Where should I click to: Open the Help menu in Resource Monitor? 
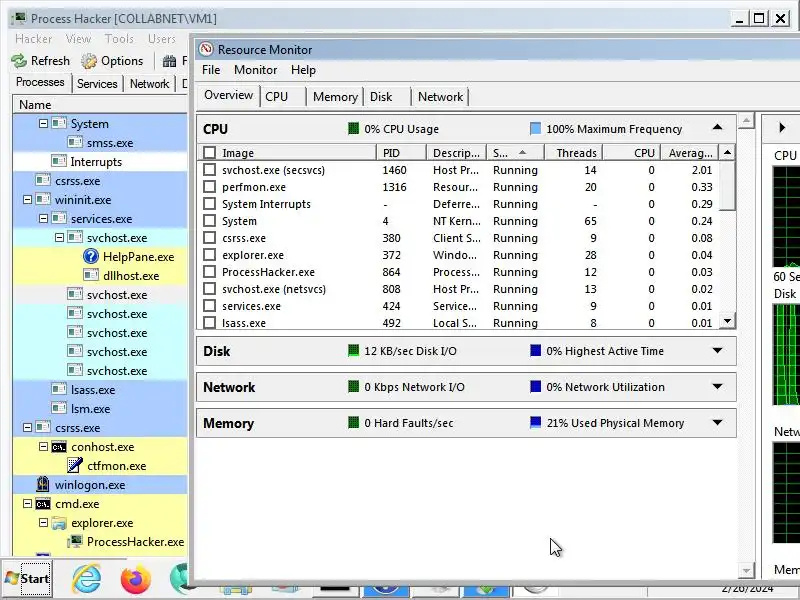[x=303, y=70]
